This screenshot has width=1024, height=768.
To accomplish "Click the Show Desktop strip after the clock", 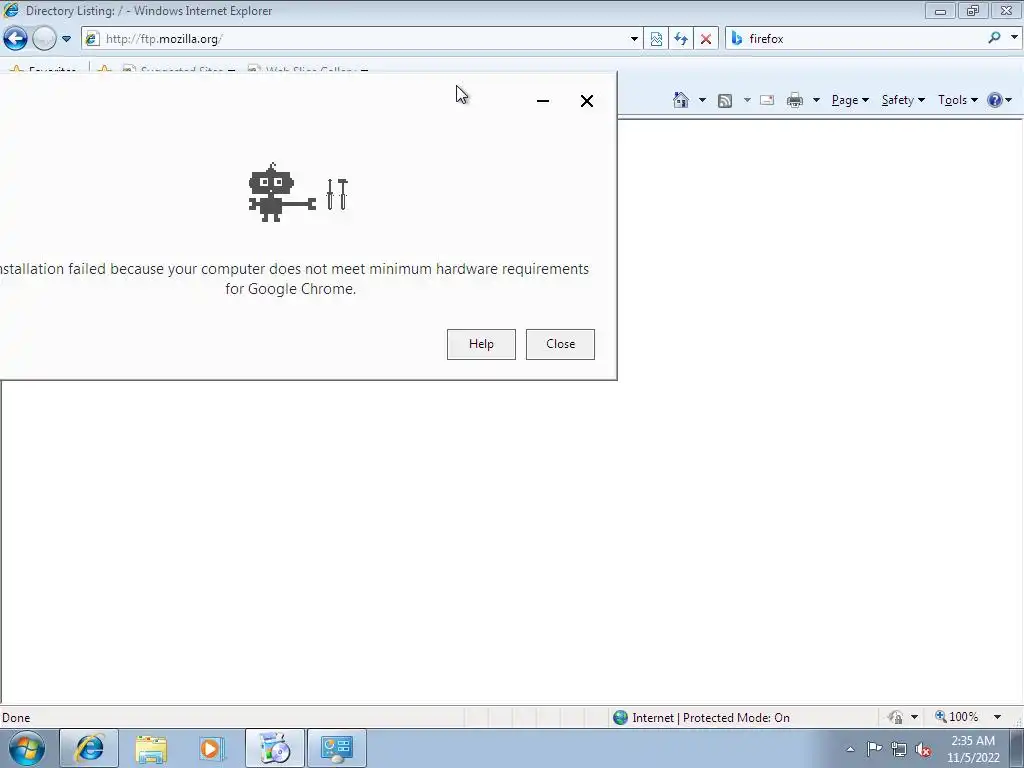I will [x=1016, y=748].
